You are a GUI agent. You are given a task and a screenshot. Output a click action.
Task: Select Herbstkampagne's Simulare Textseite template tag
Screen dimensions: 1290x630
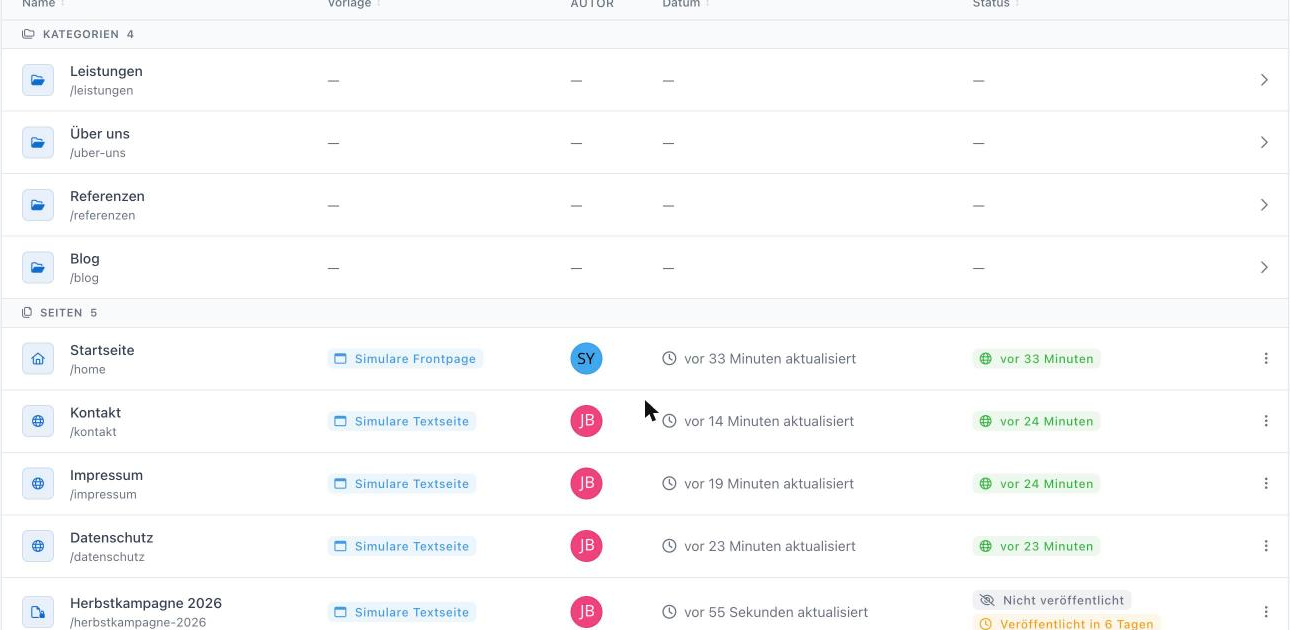pos(401,612)
